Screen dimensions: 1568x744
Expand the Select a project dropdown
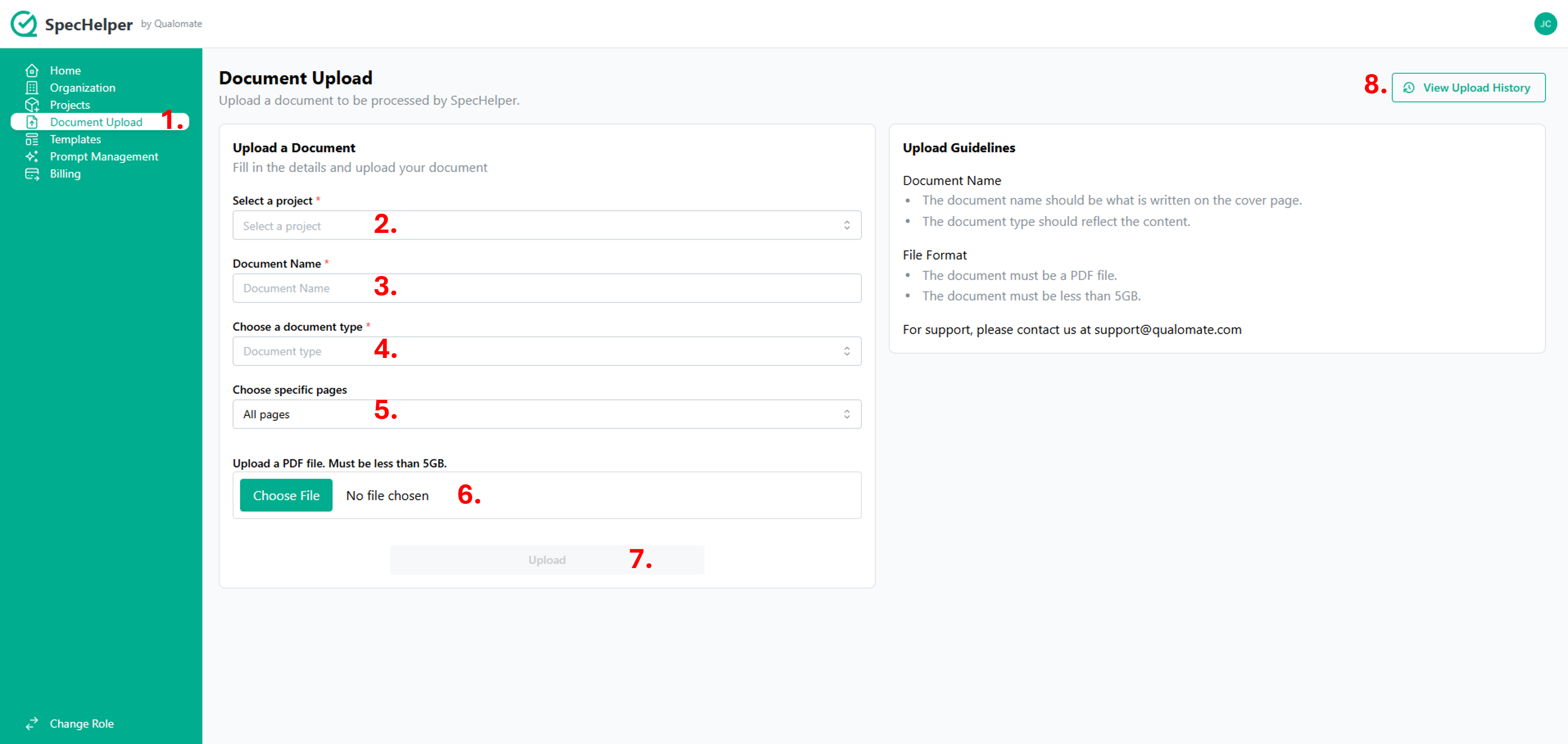pyautogui.click(x=546, y=225)
